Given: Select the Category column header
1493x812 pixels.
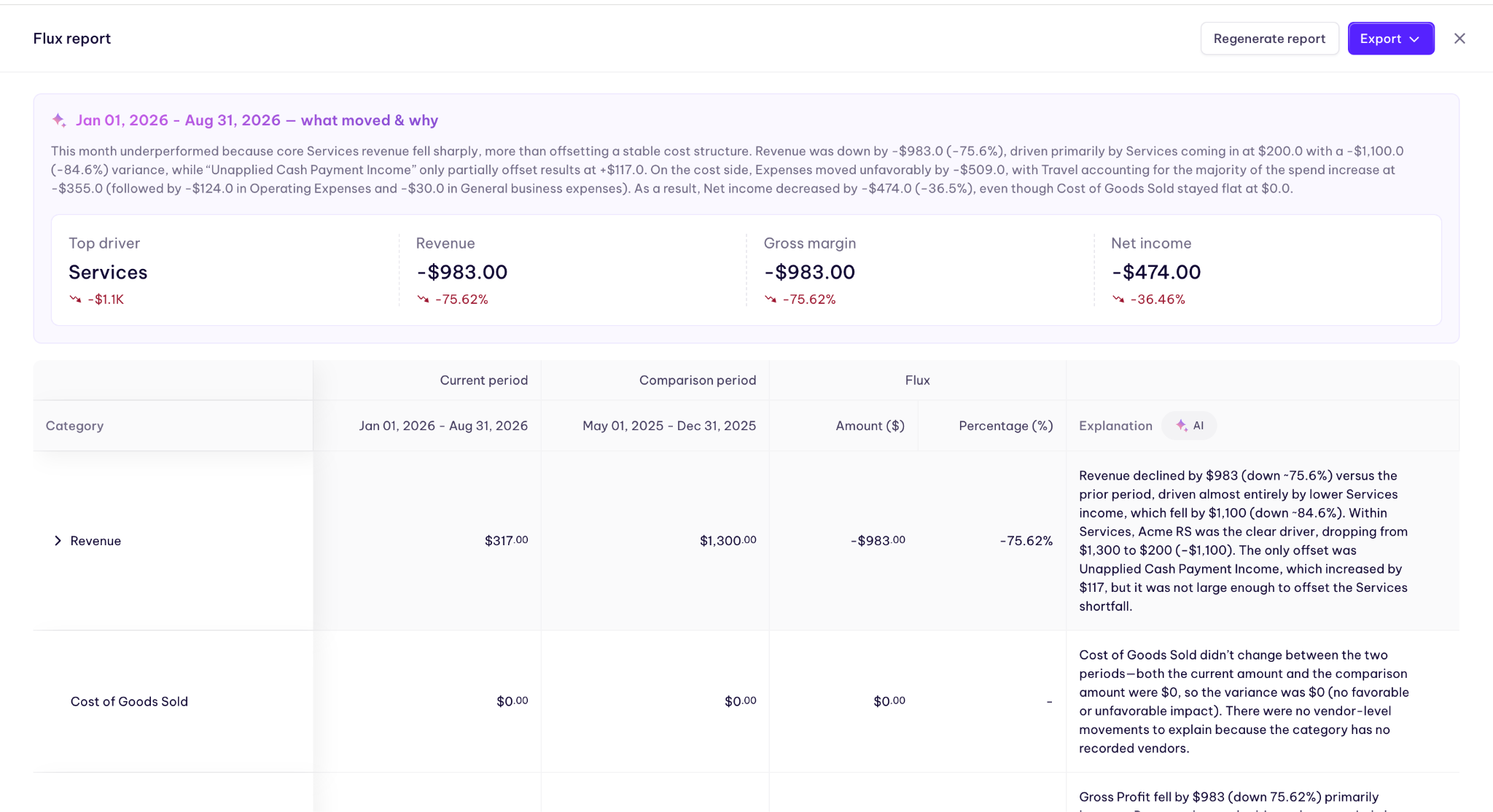Looking at the screenshot, I should click(74, 426).
